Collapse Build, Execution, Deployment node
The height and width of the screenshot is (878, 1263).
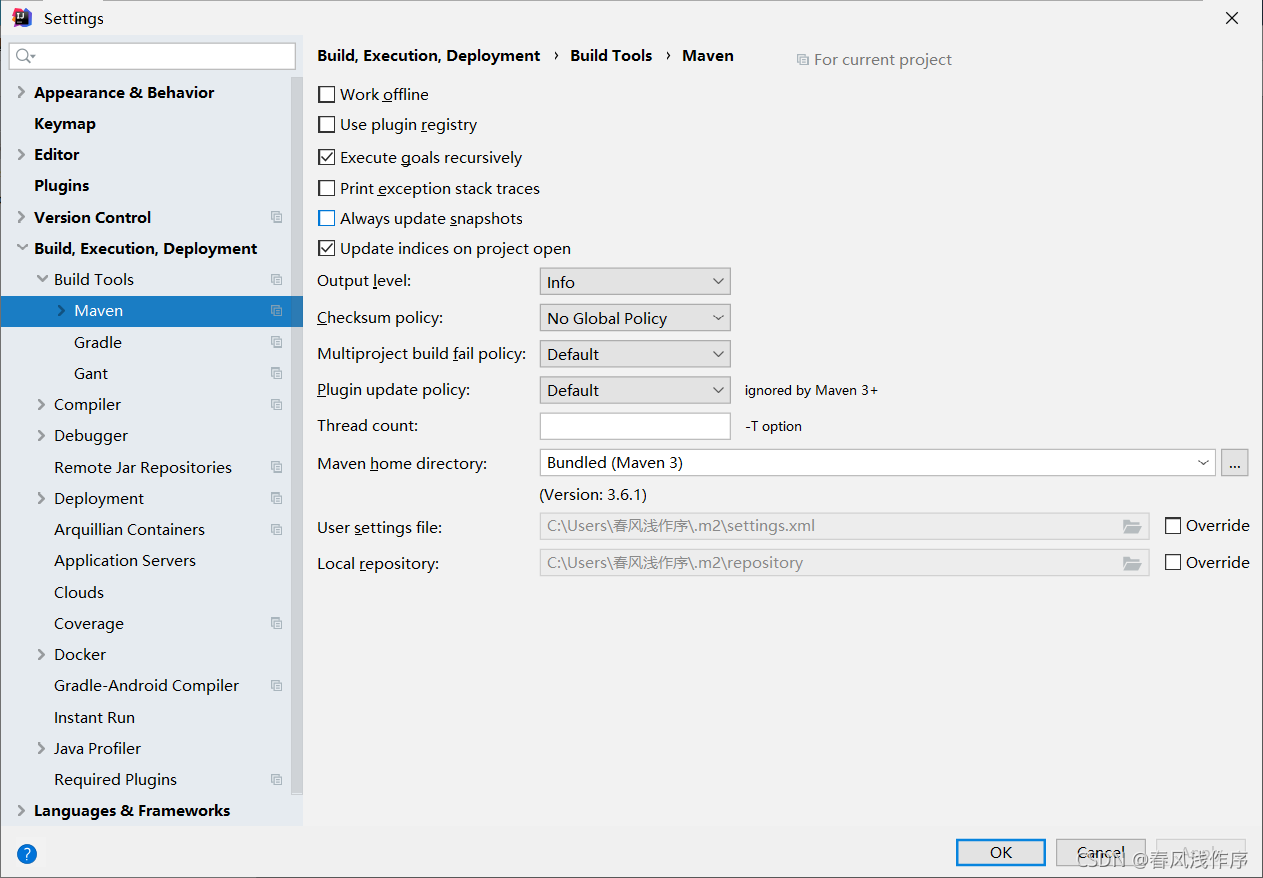point(21,248)
